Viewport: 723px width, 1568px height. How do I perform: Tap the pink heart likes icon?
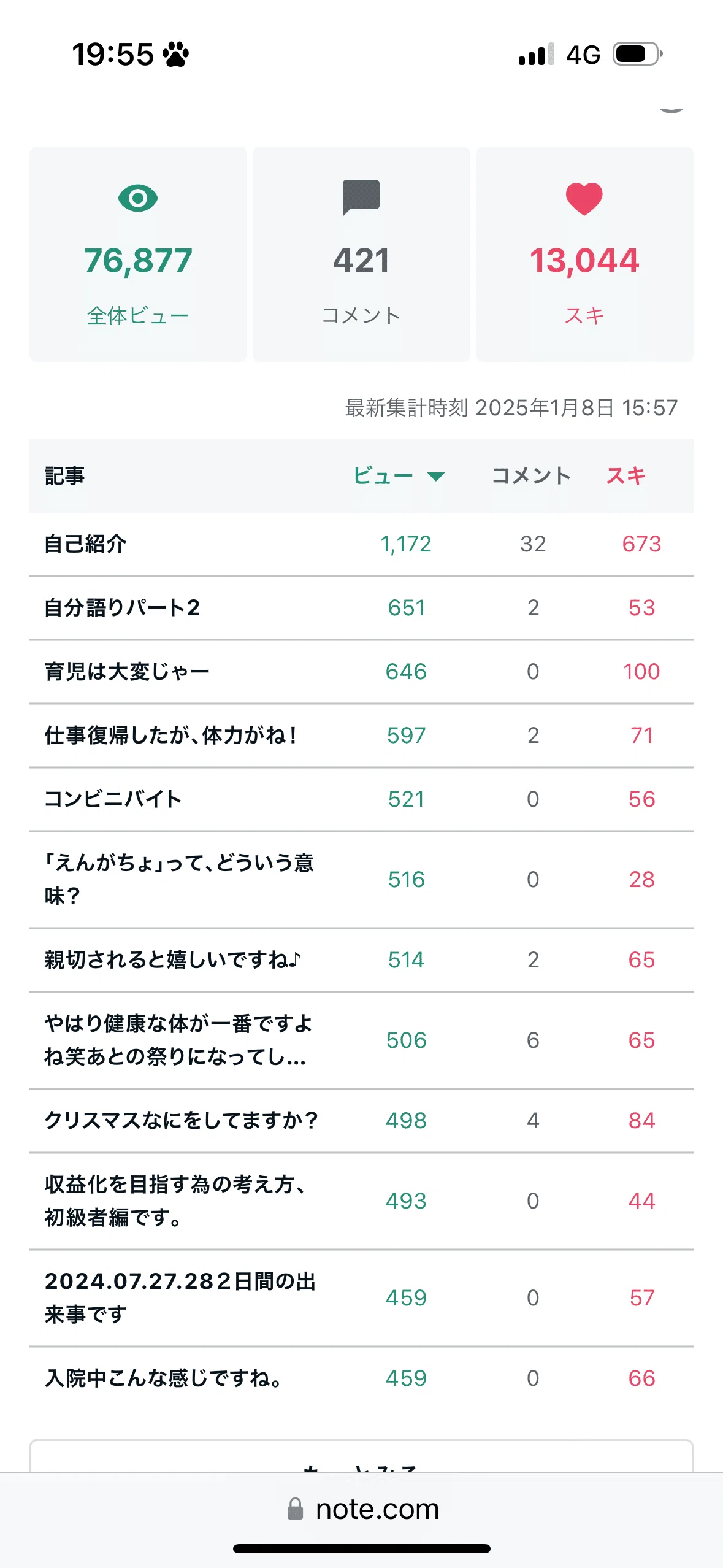[584, 199]
